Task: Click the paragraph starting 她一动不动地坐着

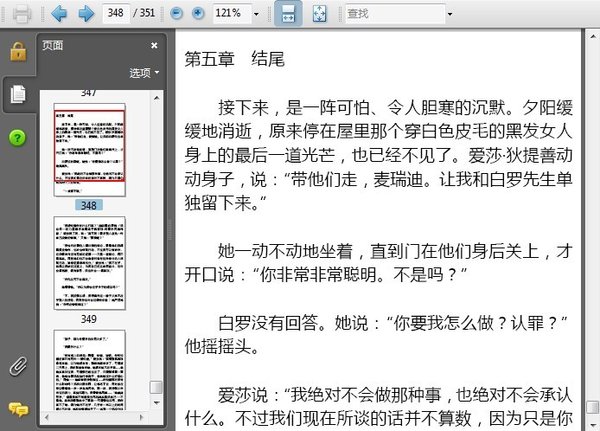Action: tap(378, 263)
